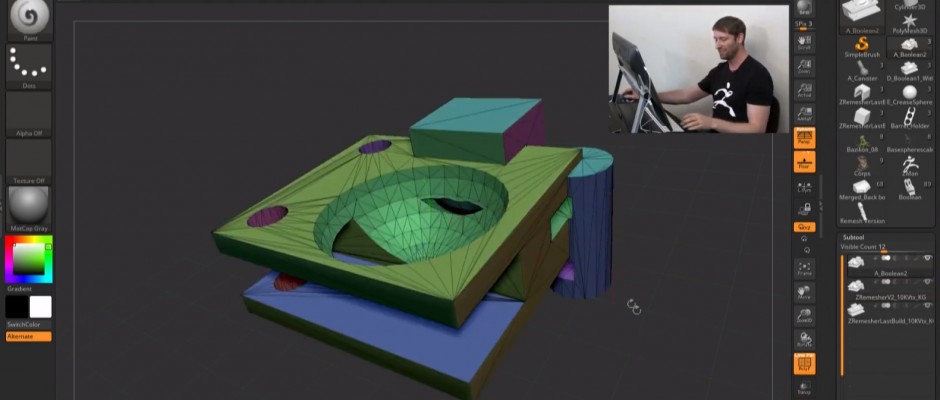940x400 pixels.
Task: Open the Texture Off selector
Action: pos(29,160)
